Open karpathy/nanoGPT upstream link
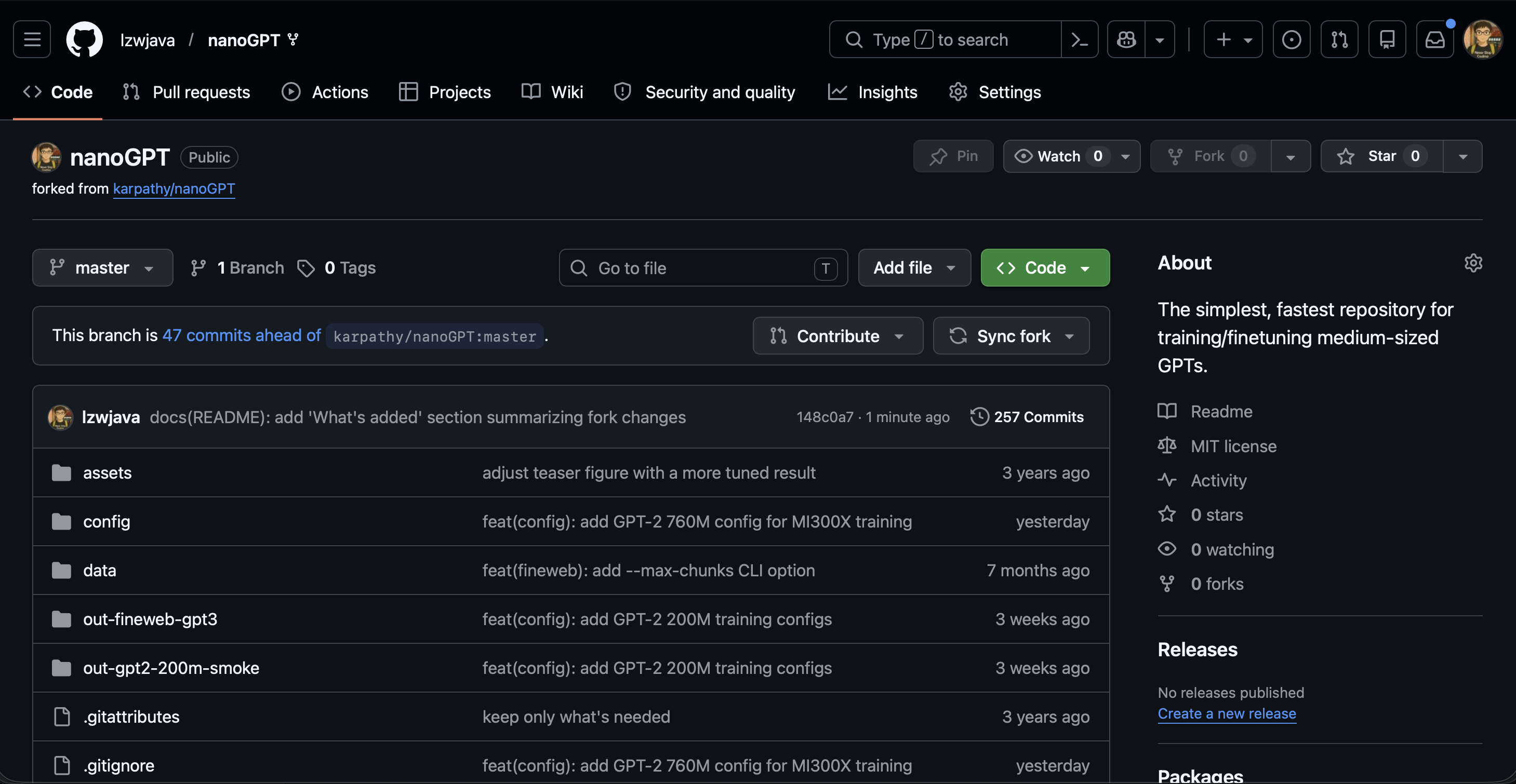 pyautogui.click(x=174, y=188)
